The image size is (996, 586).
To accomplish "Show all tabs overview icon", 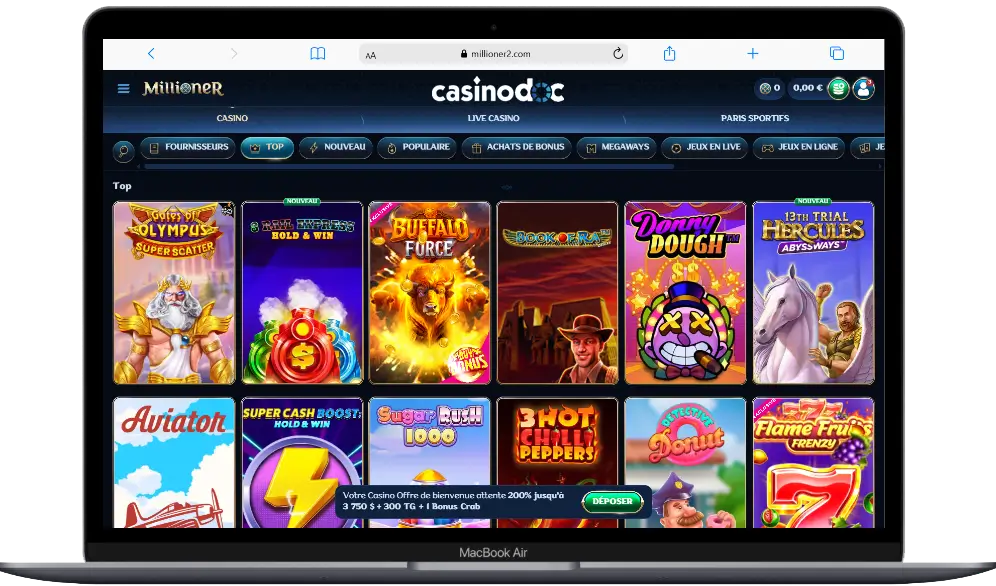I will coord(837,54).
